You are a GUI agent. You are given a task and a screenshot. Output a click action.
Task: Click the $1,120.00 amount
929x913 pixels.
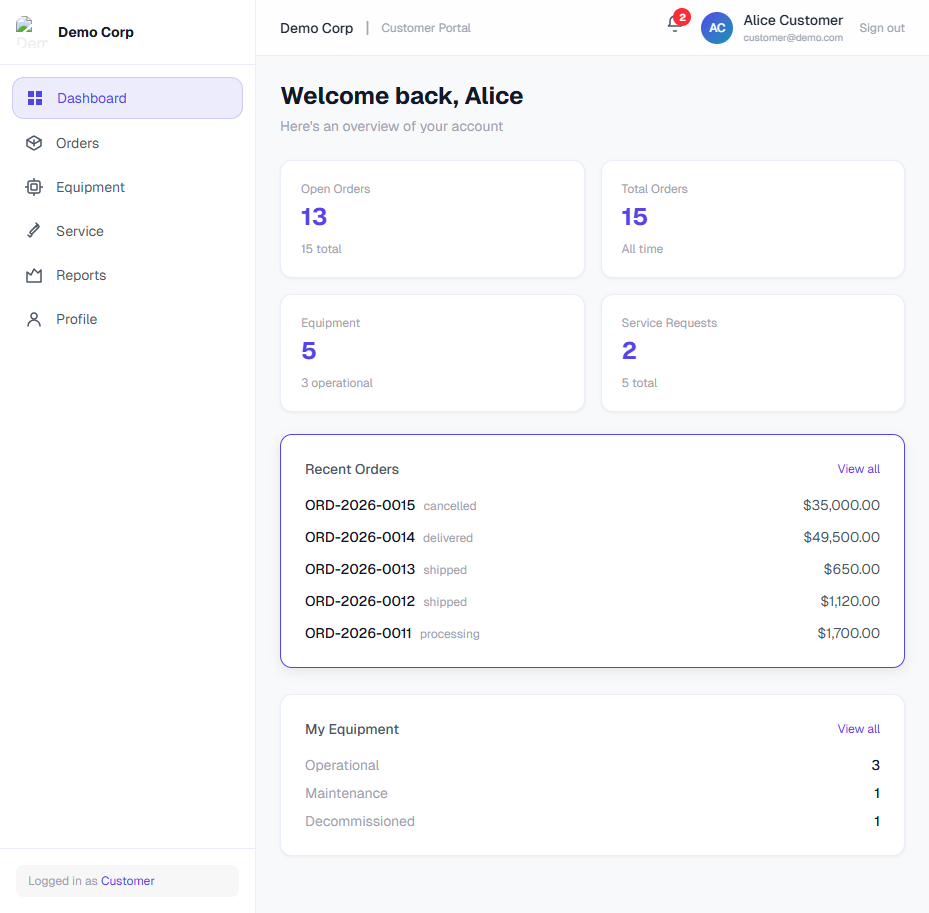[x=850, y=601]
